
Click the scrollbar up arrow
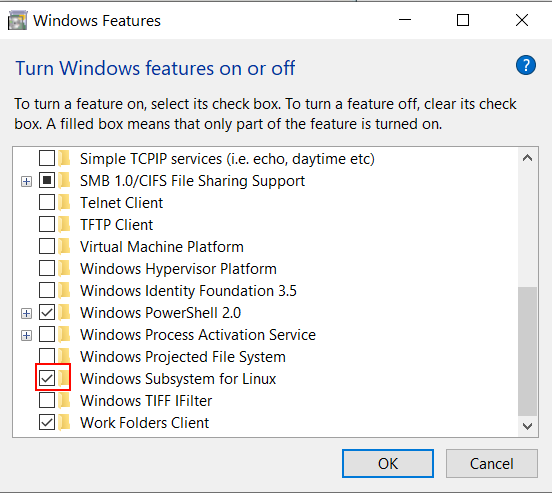pyautogui.click(x=527, y=158)
